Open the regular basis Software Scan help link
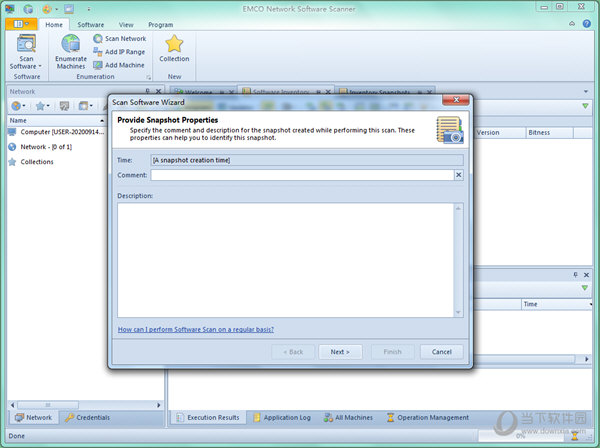The height and width of the screenshot is (448, 600). tap(196, 329)
